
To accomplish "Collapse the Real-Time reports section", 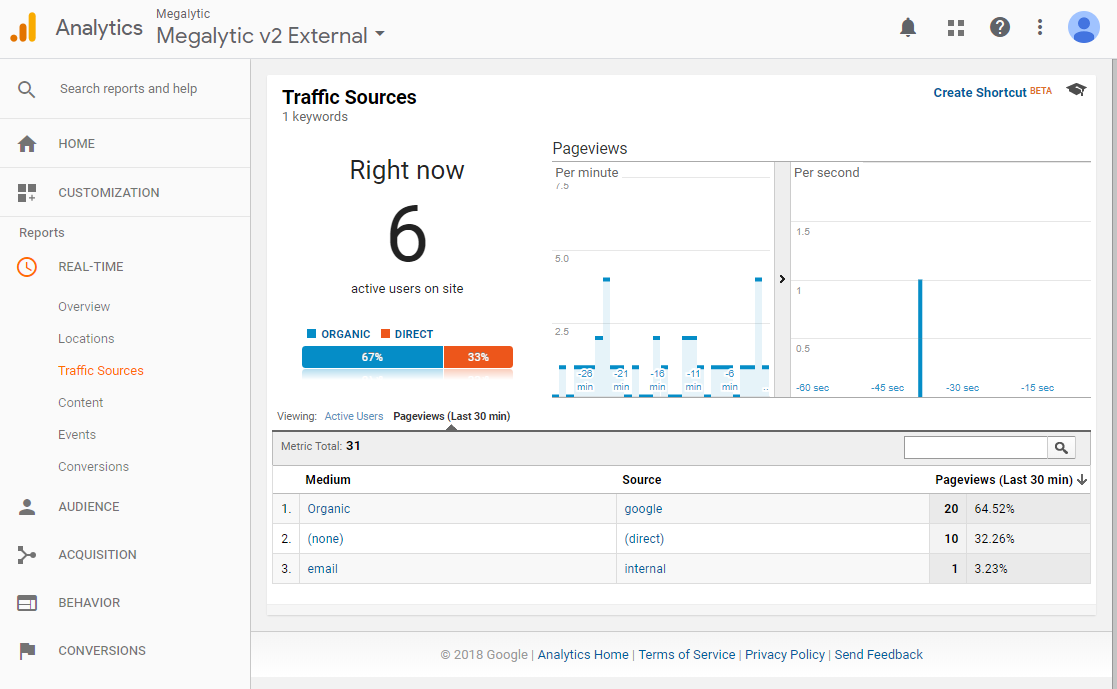I will (x=90, y=267).
